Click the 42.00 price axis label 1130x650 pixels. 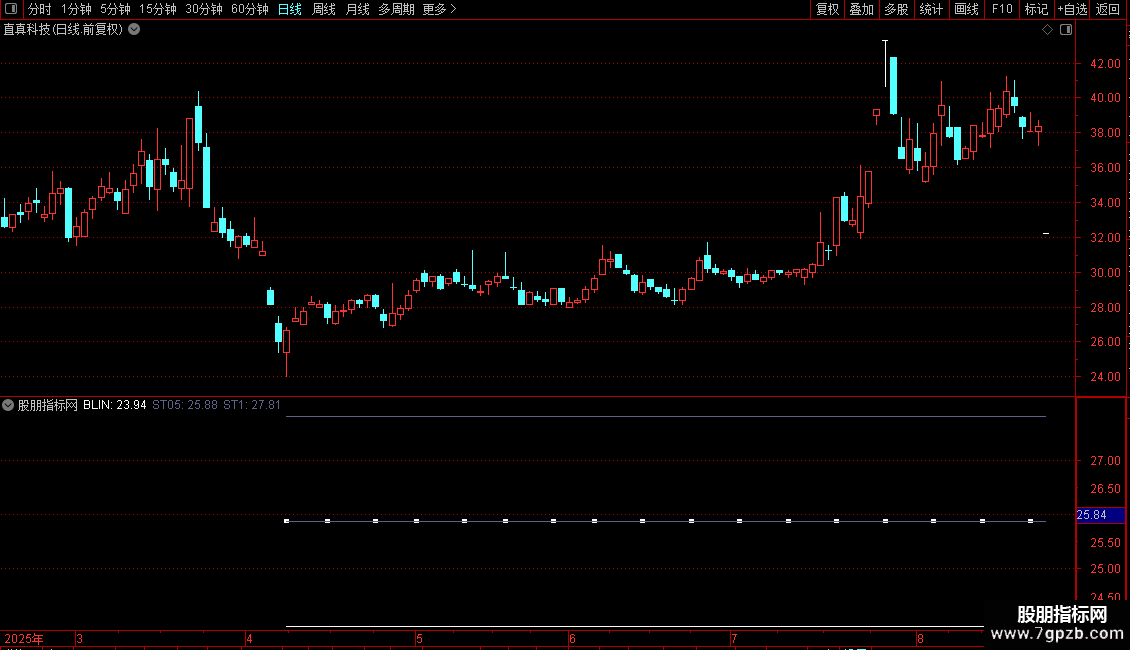click(x=1105, y=63)
